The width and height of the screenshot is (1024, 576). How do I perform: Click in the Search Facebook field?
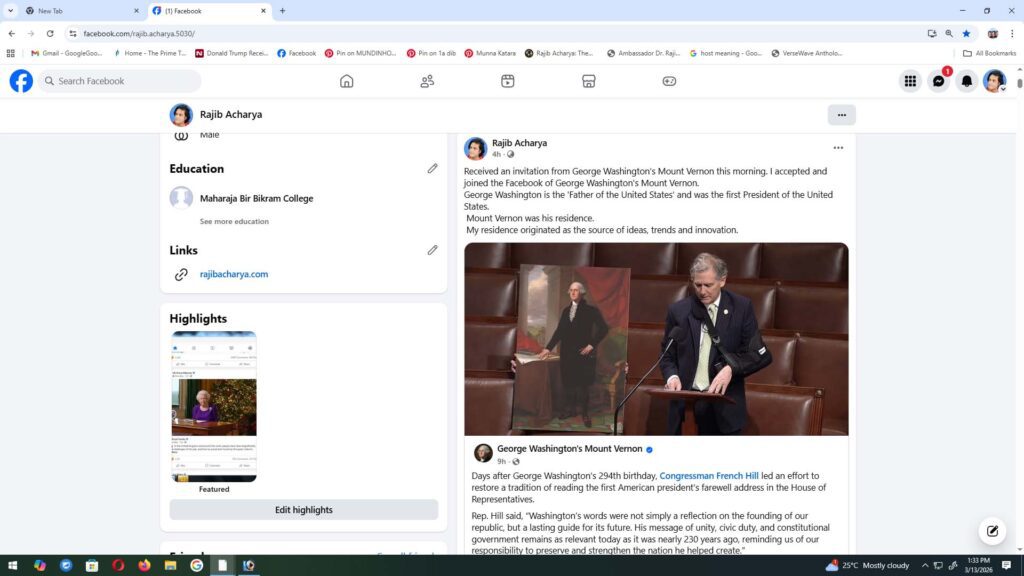pyautogui.click(x=120, y=81)
